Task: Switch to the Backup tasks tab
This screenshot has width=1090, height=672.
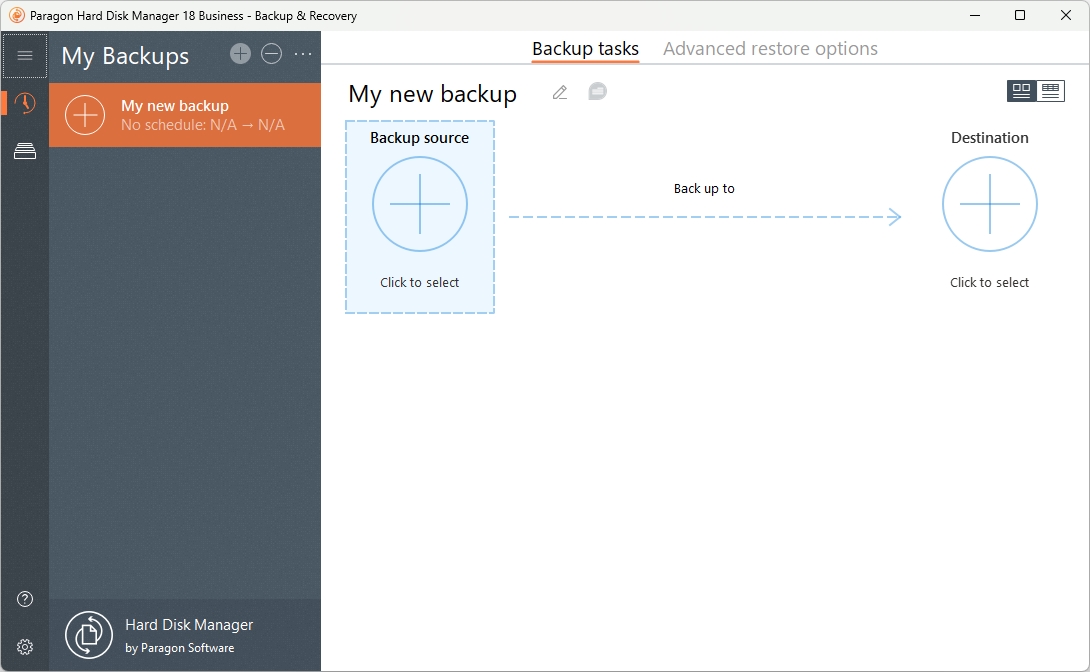Action: 585,49
